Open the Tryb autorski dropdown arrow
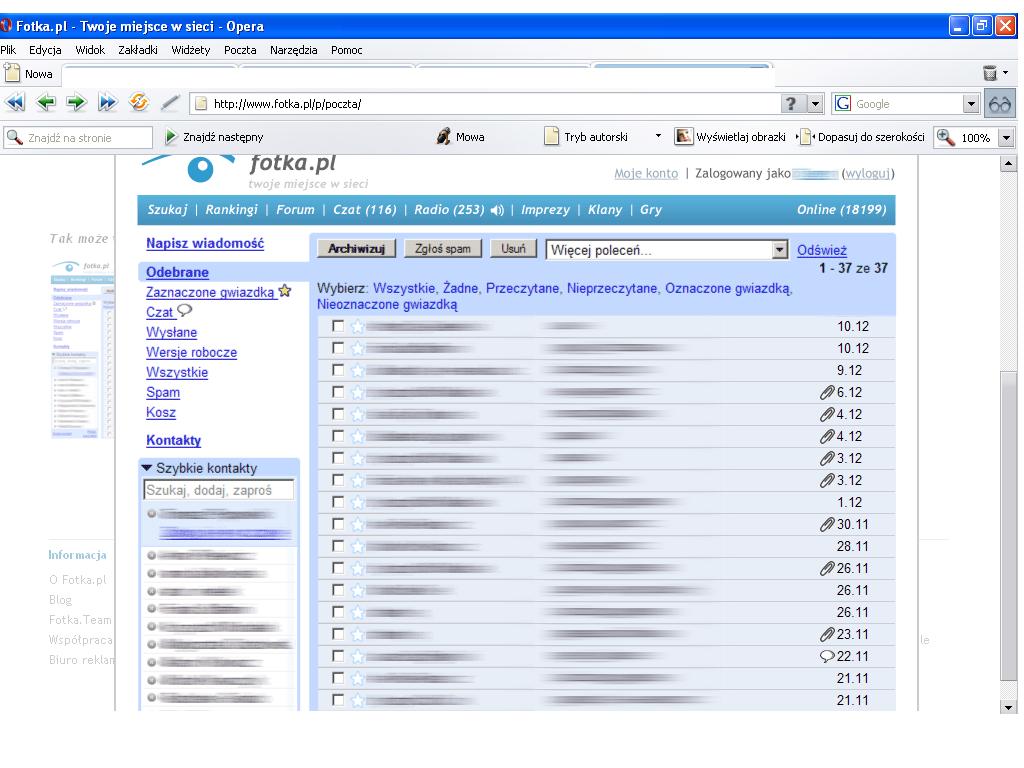Screen dimensions: 1024x768 pyautogui.click(x=658, y=136)
